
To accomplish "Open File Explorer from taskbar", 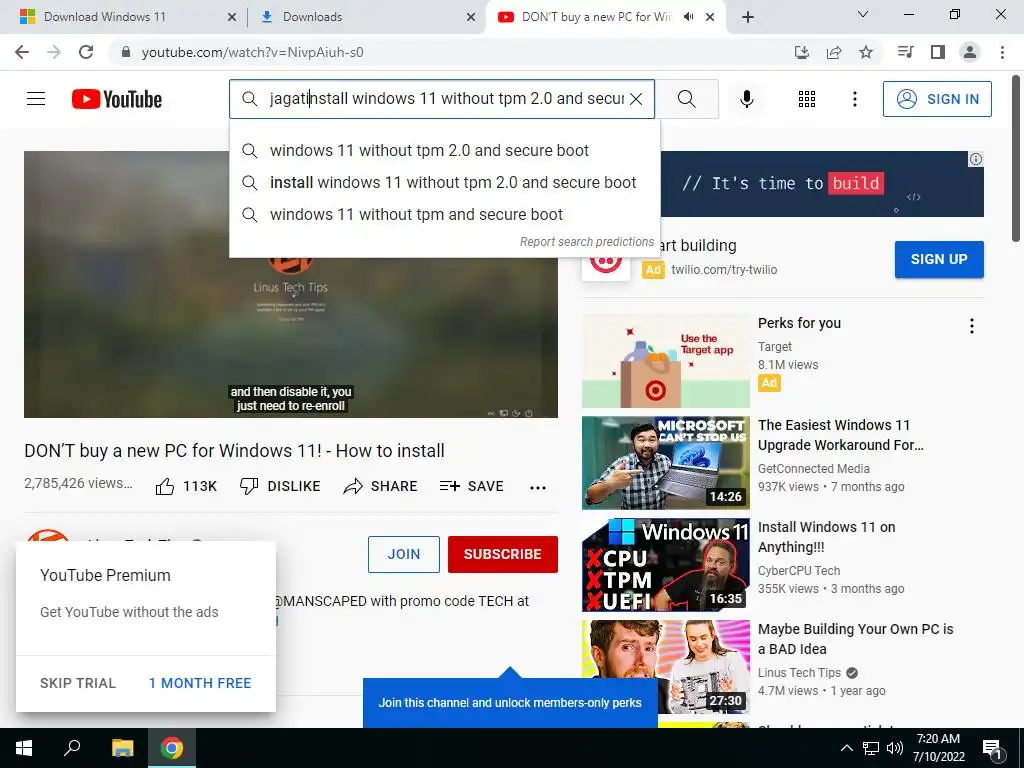I will 122,748.
